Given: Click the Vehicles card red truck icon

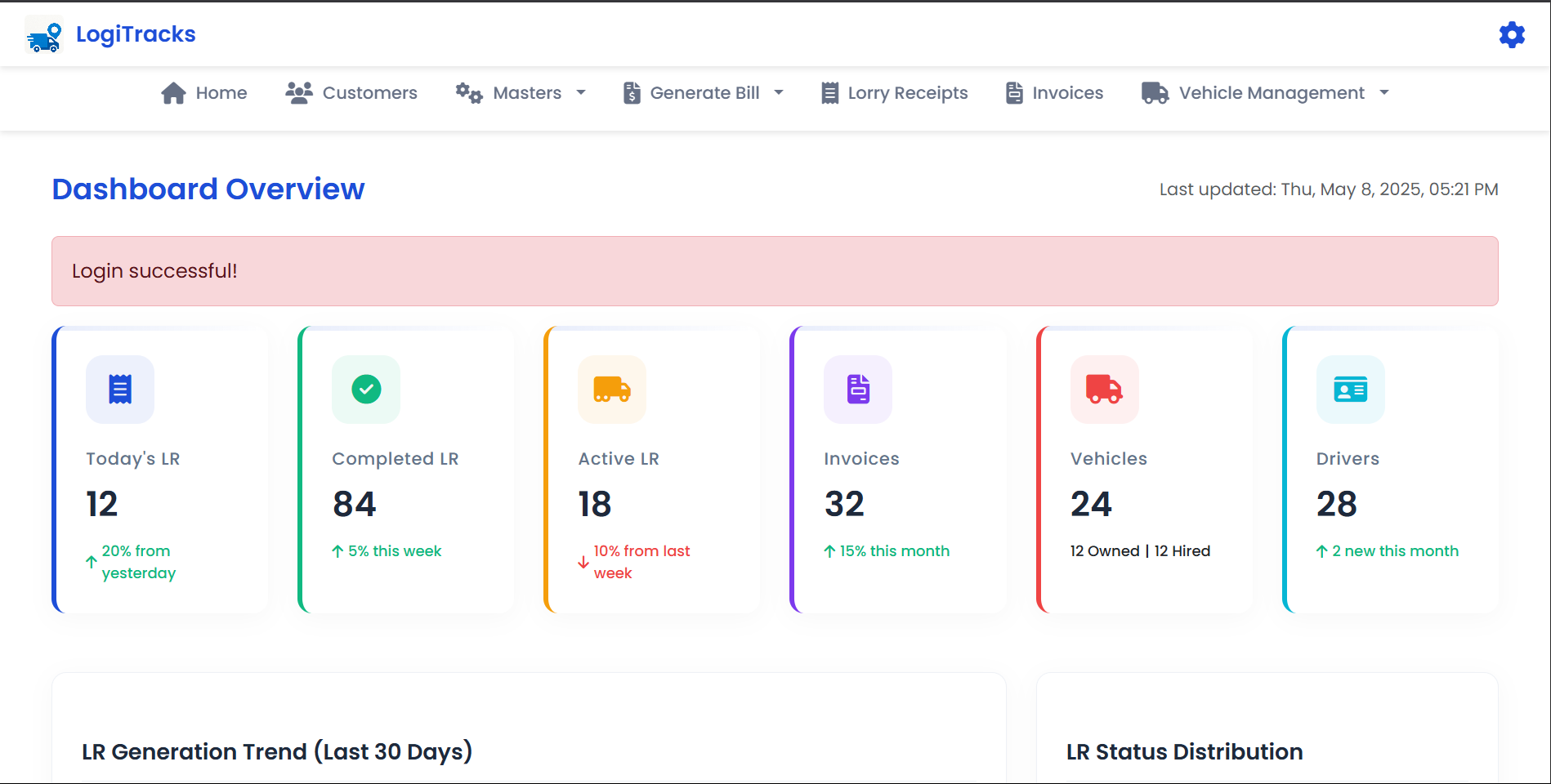Looking at the screenshot, I should [x=1105, y=390].
